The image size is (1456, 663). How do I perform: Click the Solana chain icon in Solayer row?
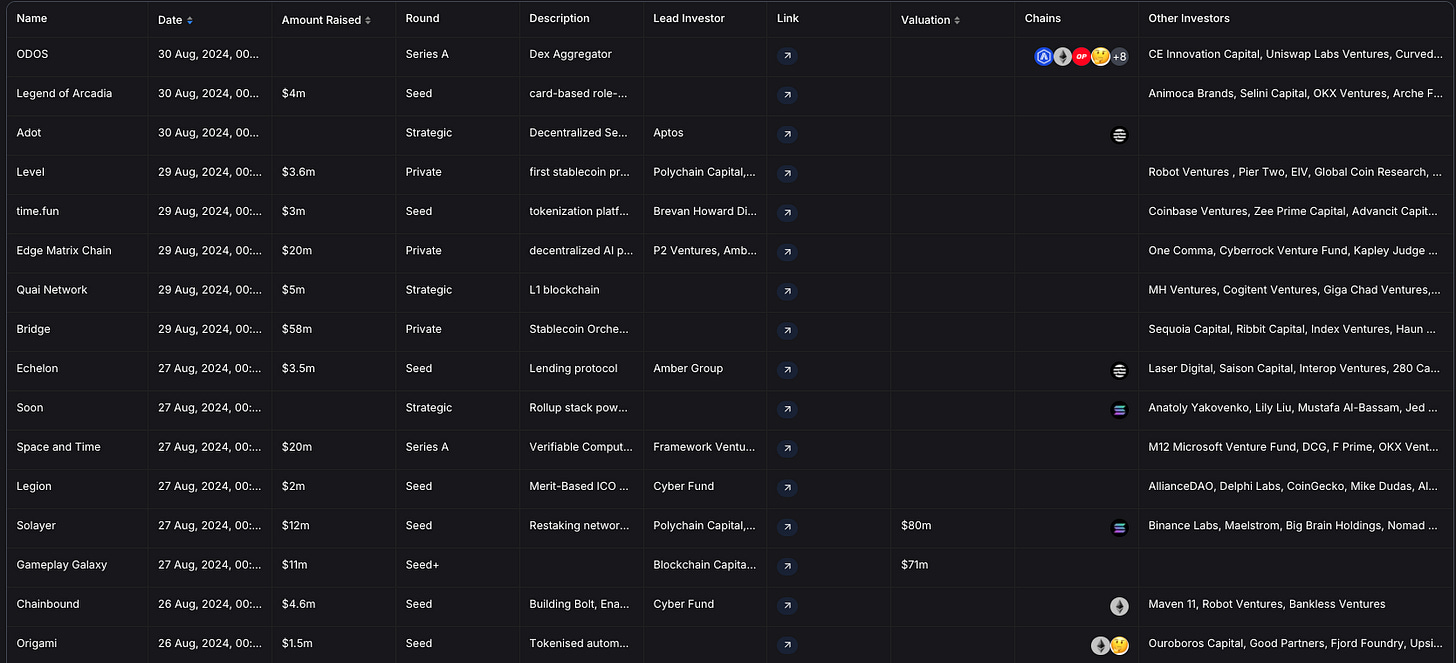[x=1119, y=528]
